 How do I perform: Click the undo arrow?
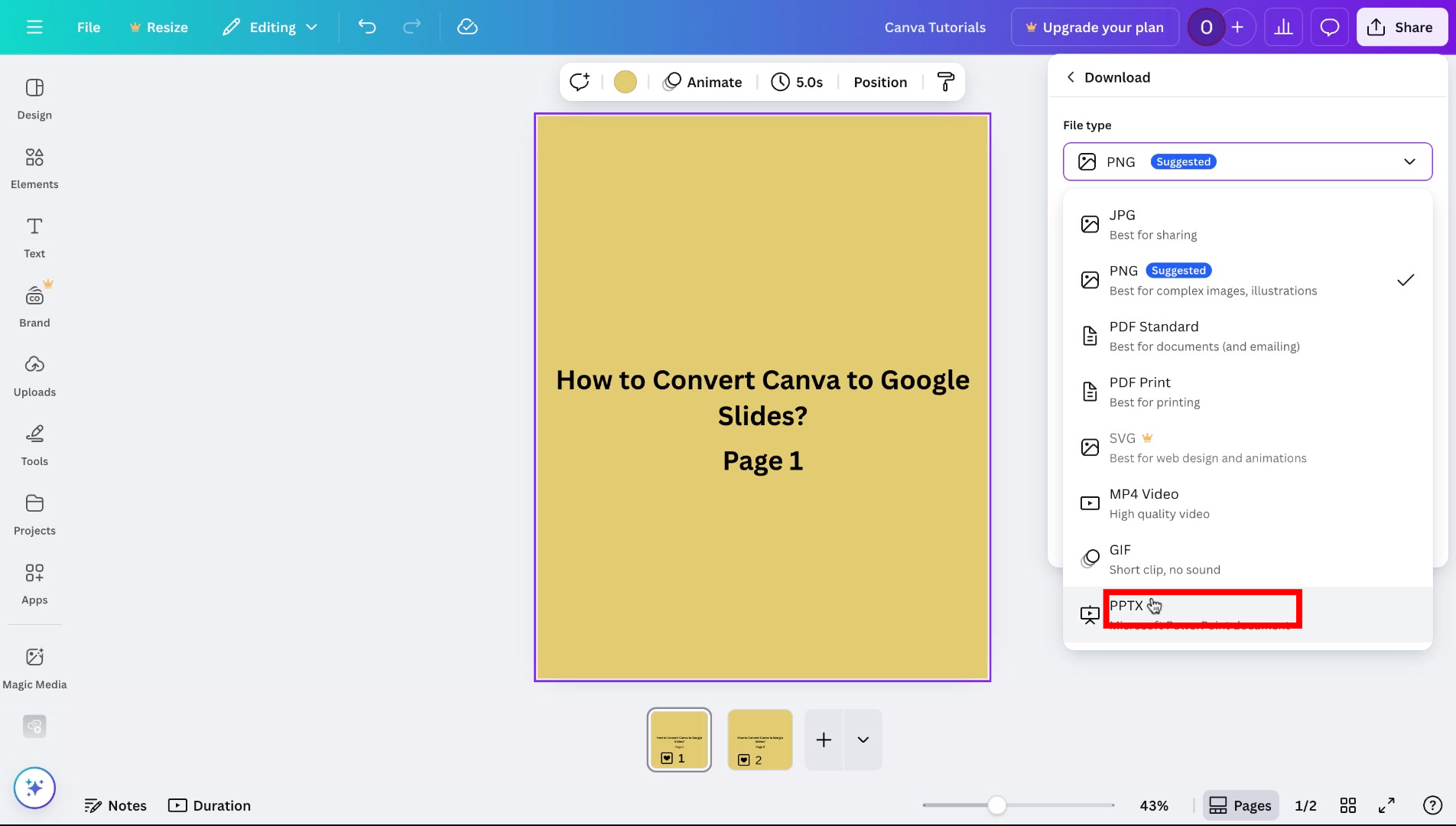coord(366,27)
